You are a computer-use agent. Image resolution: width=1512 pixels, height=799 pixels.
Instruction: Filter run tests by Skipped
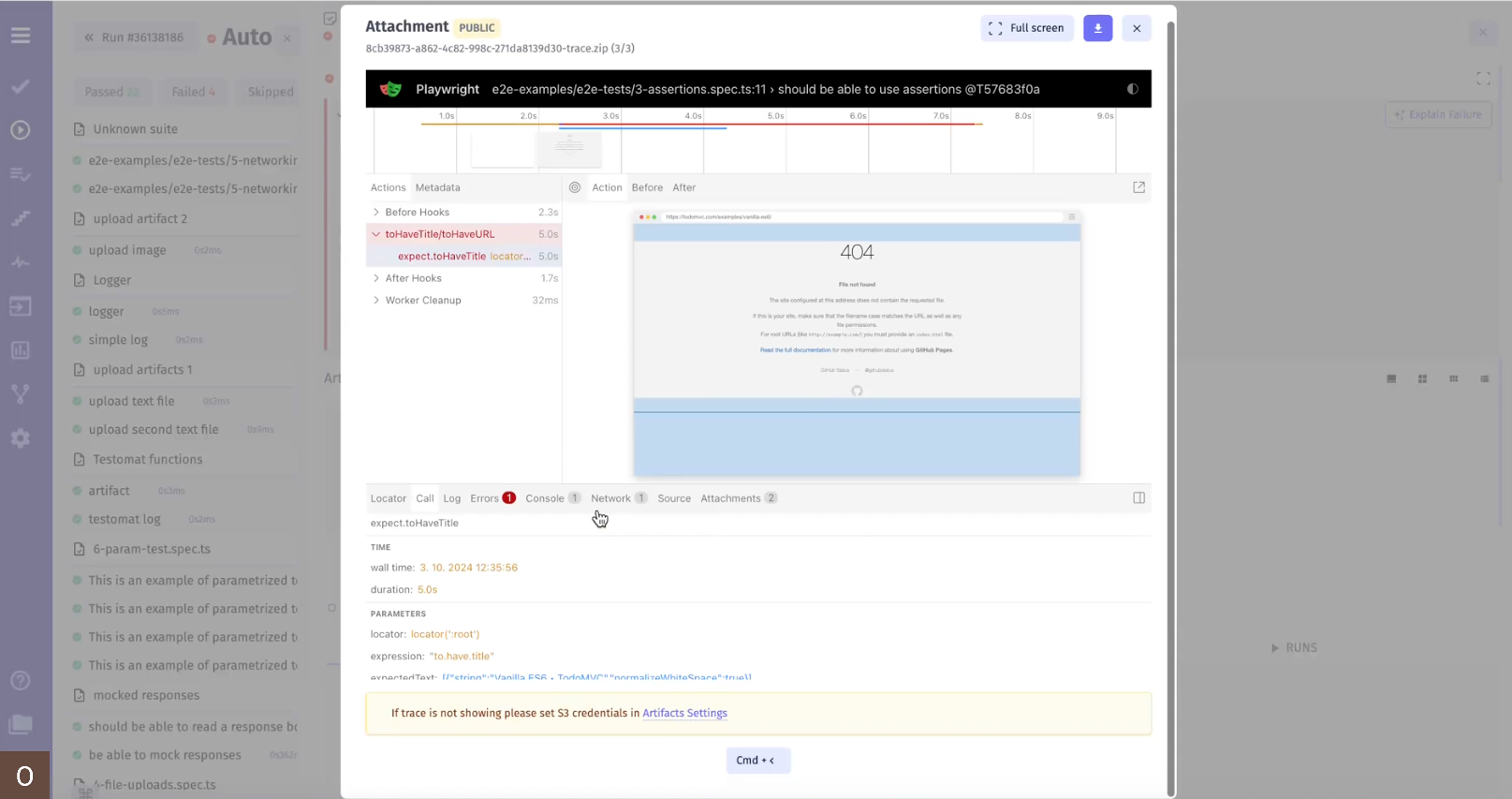pos(271,92)
